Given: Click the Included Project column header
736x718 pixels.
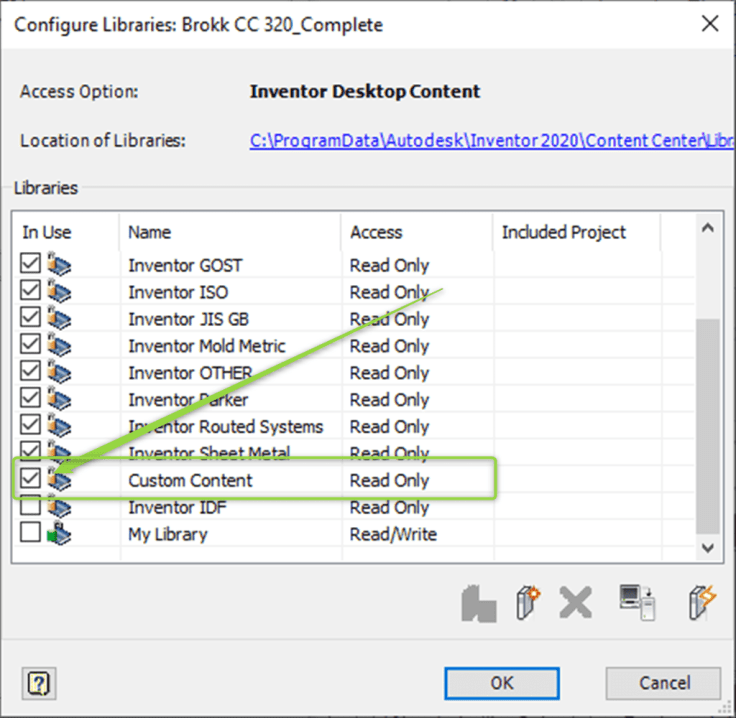Looking at the screenshot, I should click(x=576, y=232).
